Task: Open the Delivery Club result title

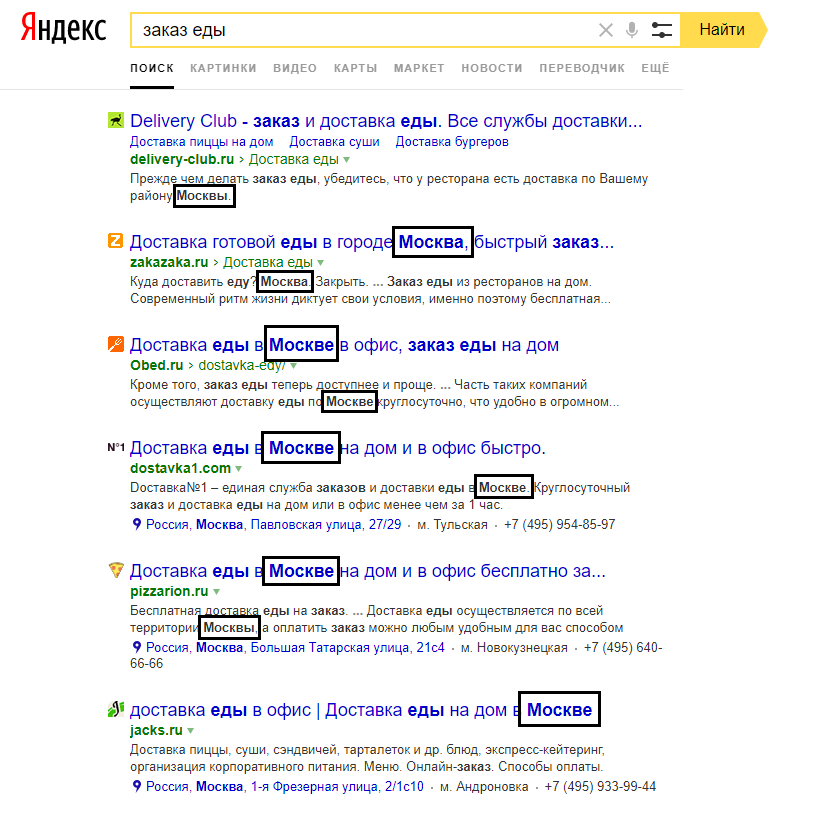Action: (386, 121)
